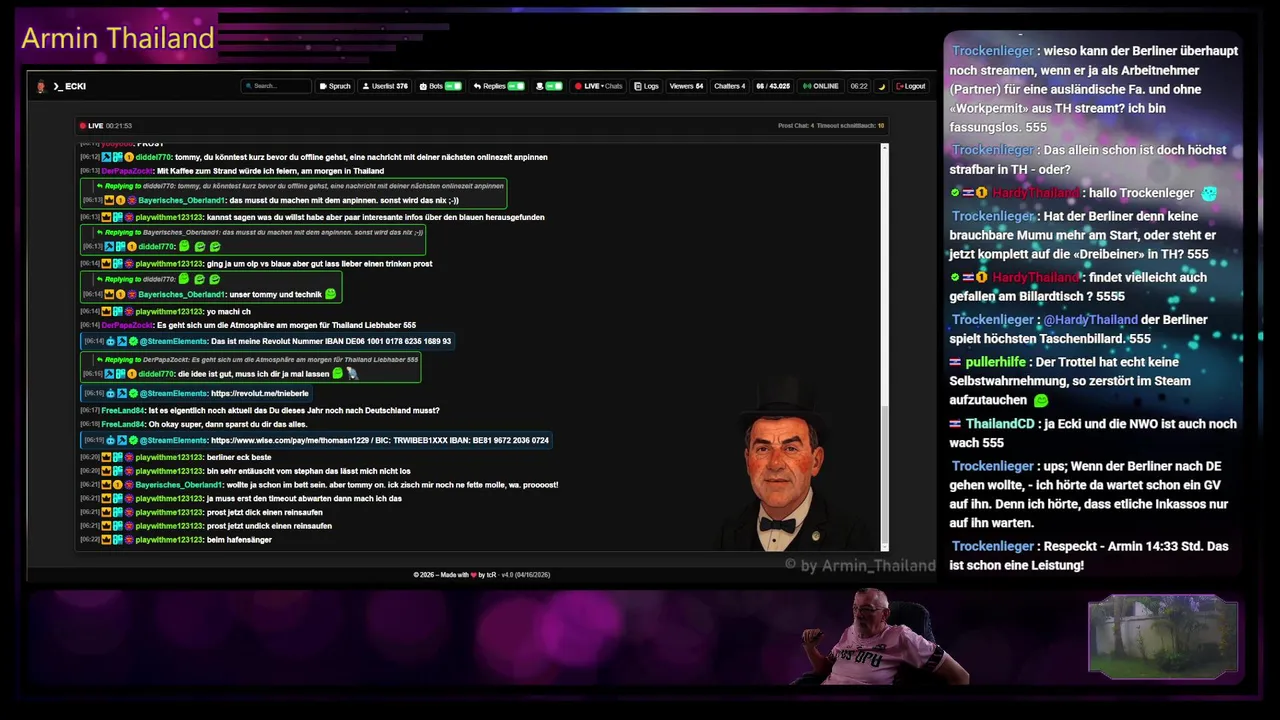
Task: Toggle the Replies switch
Action: click(x=516, y=86)
